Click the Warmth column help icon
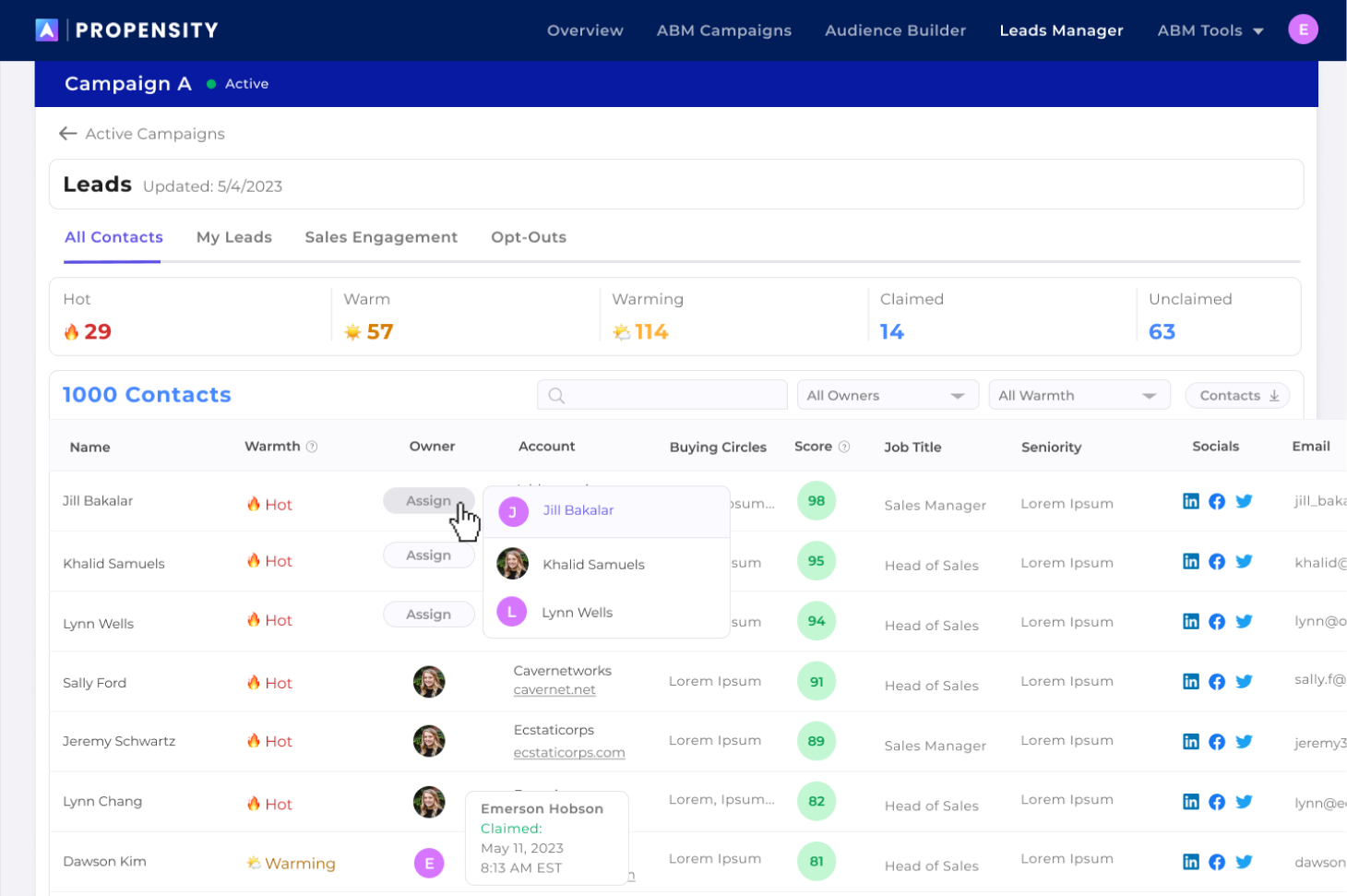The image size is (1347, 896). 312,447
